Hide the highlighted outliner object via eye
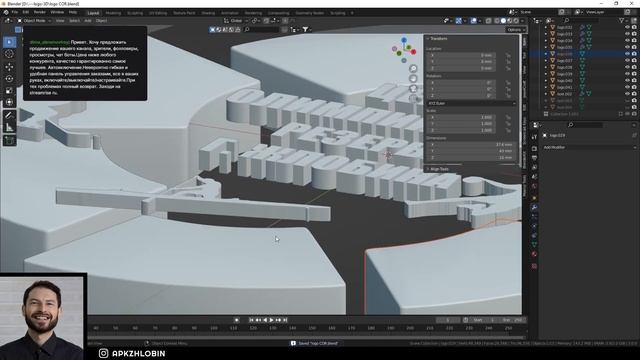The width and height of the screenshot is (640, 360). pyautogui.click(x=627, y=53)
